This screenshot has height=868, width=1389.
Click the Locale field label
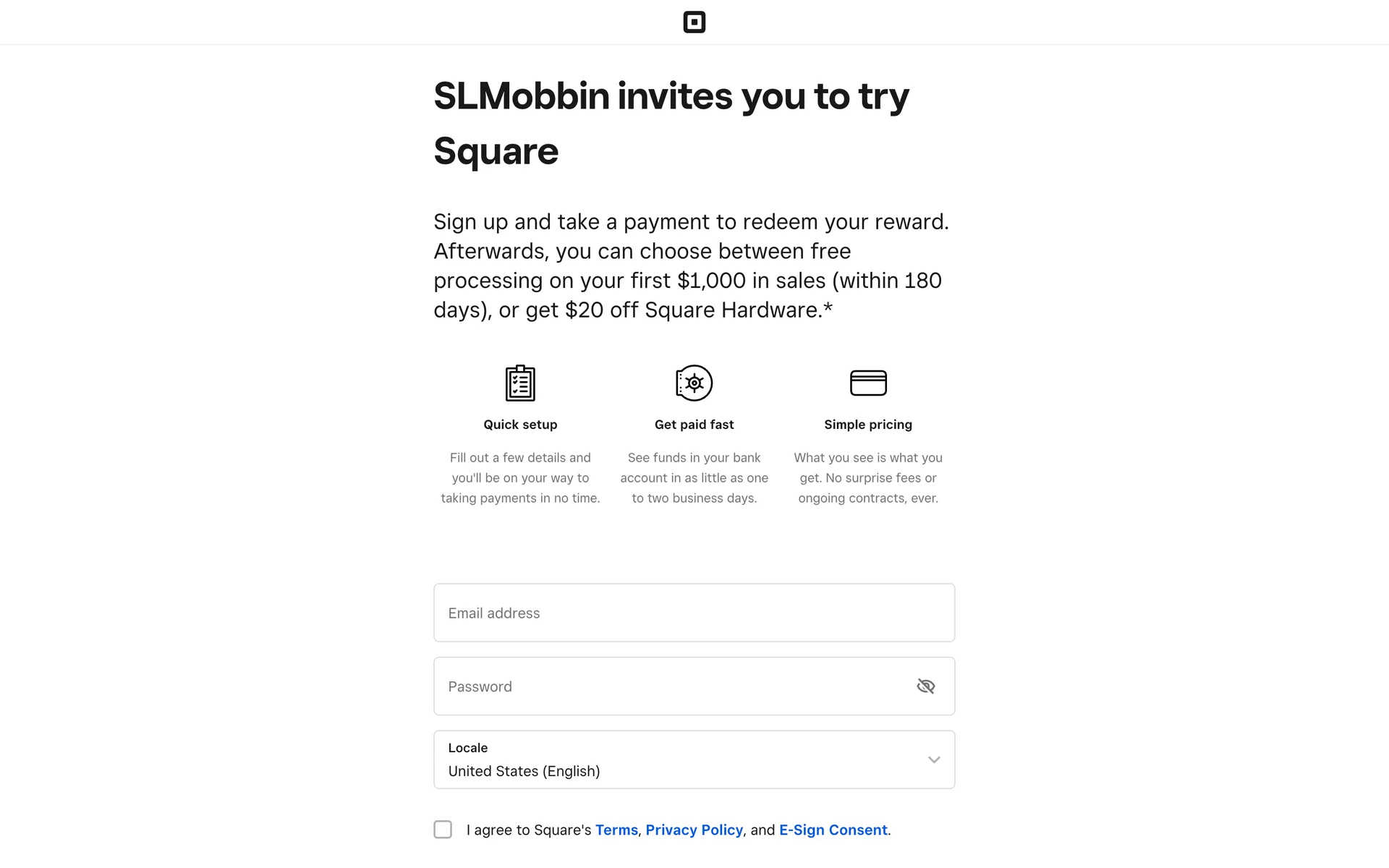point(468,748)
